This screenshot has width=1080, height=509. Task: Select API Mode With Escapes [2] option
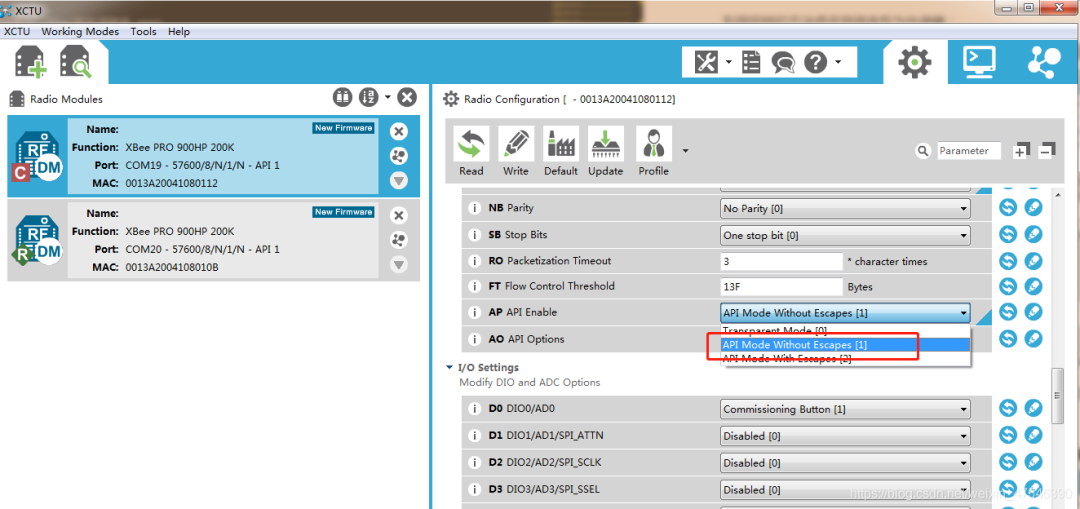pyautogui.click(x=845, y=358)
